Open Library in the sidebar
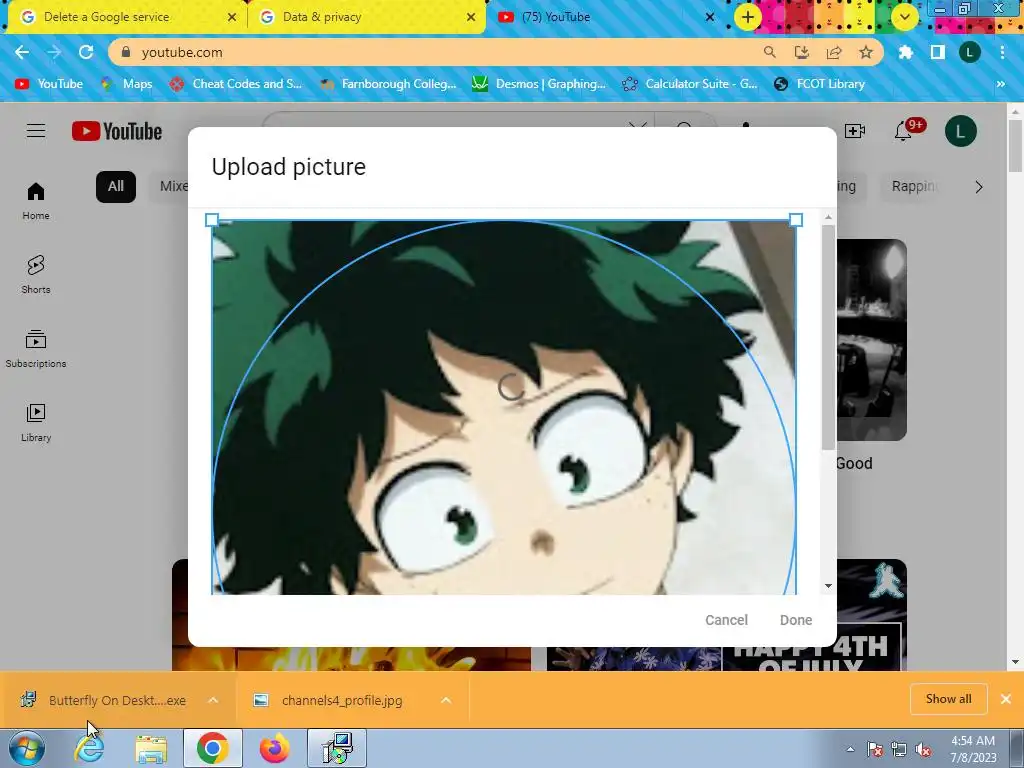The height and width of the screenshot is (768, 1024). pos(36,423)
